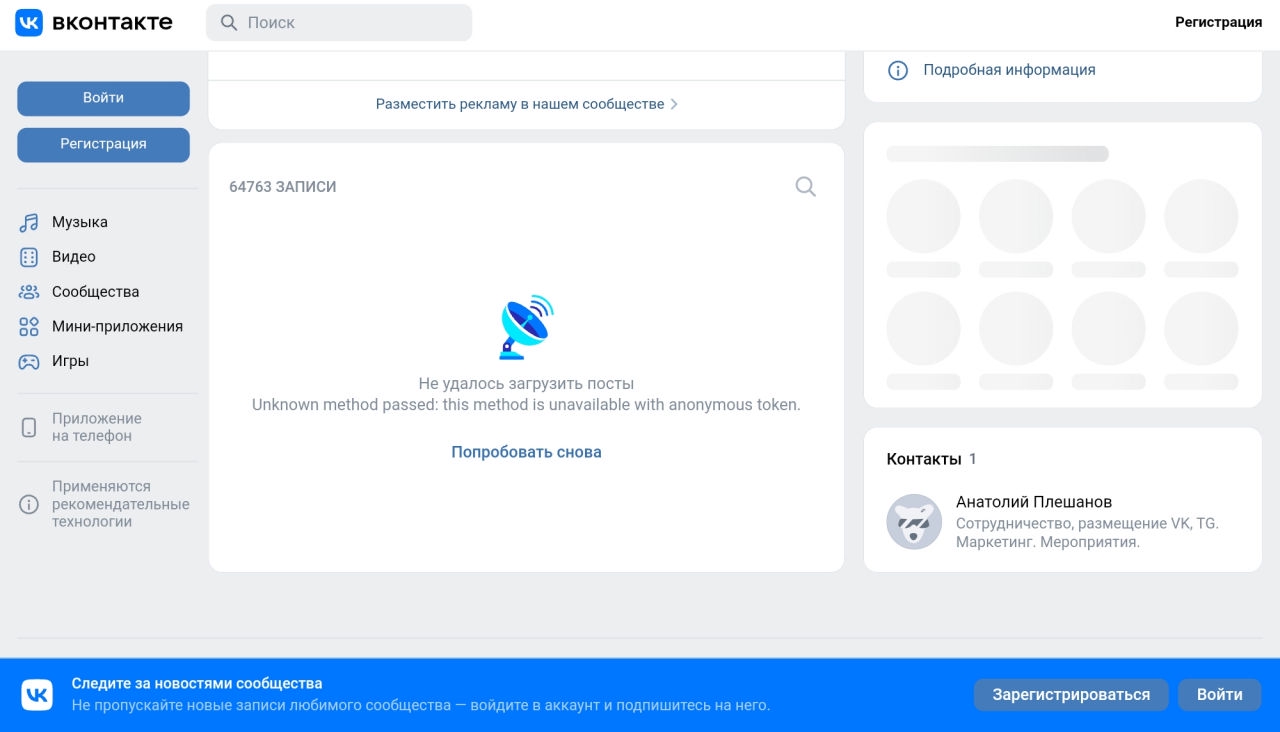Click the sidebar Войти button
This screenshot has width=1280, height=732.
click(103, 98)
